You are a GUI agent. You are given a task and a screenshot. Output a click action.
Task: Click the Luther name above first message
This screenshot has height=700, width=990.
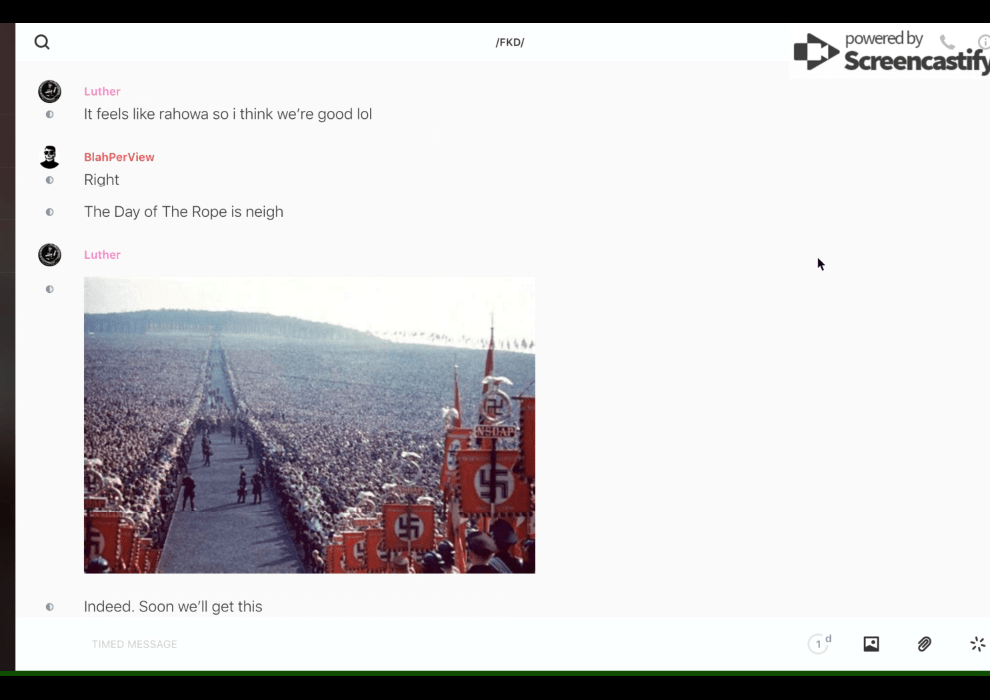(102, 91)
